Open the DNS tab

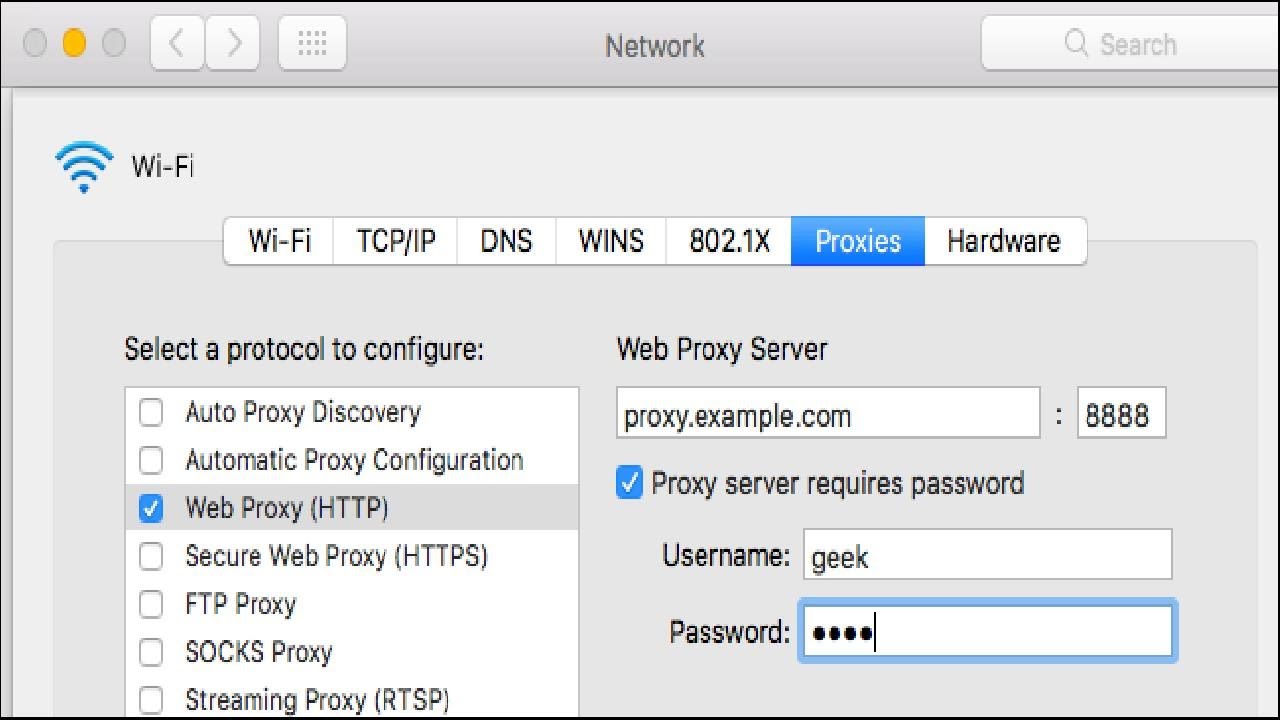pyautogui.click(x=506, y=241)
